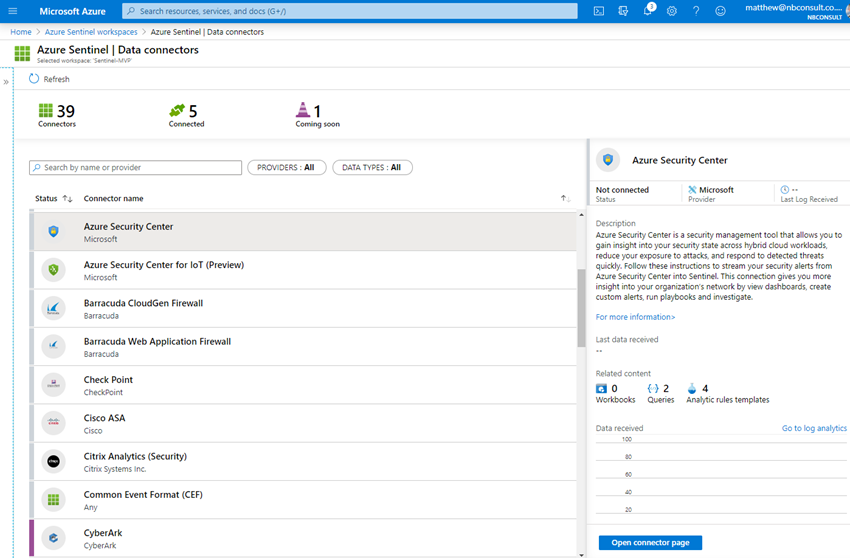Open the help question mark
Image resolution: width=850 pixels, height=558 pixels.
[696, 11]
